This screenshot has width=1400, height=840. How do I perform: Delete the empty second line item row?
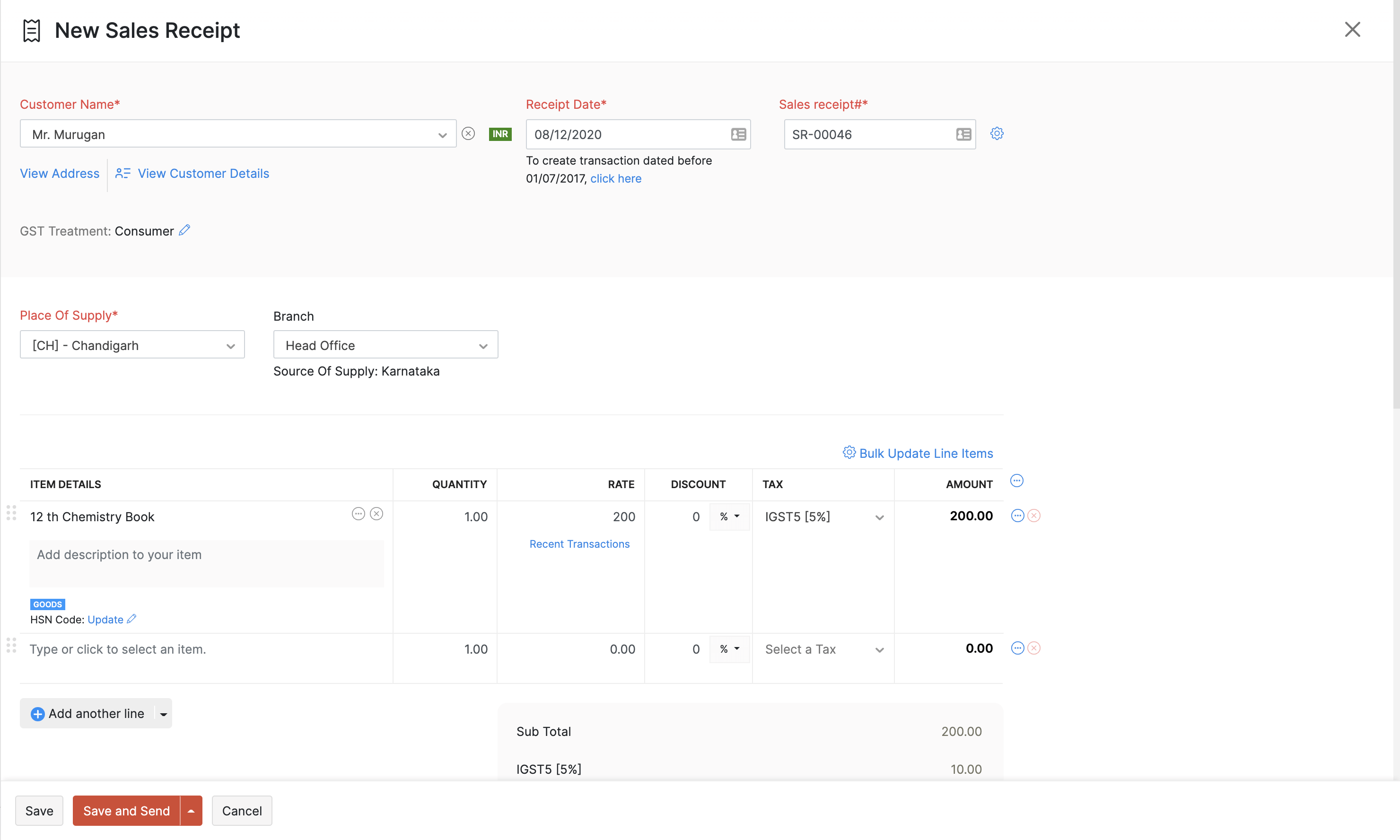(x=1033, y=648)
